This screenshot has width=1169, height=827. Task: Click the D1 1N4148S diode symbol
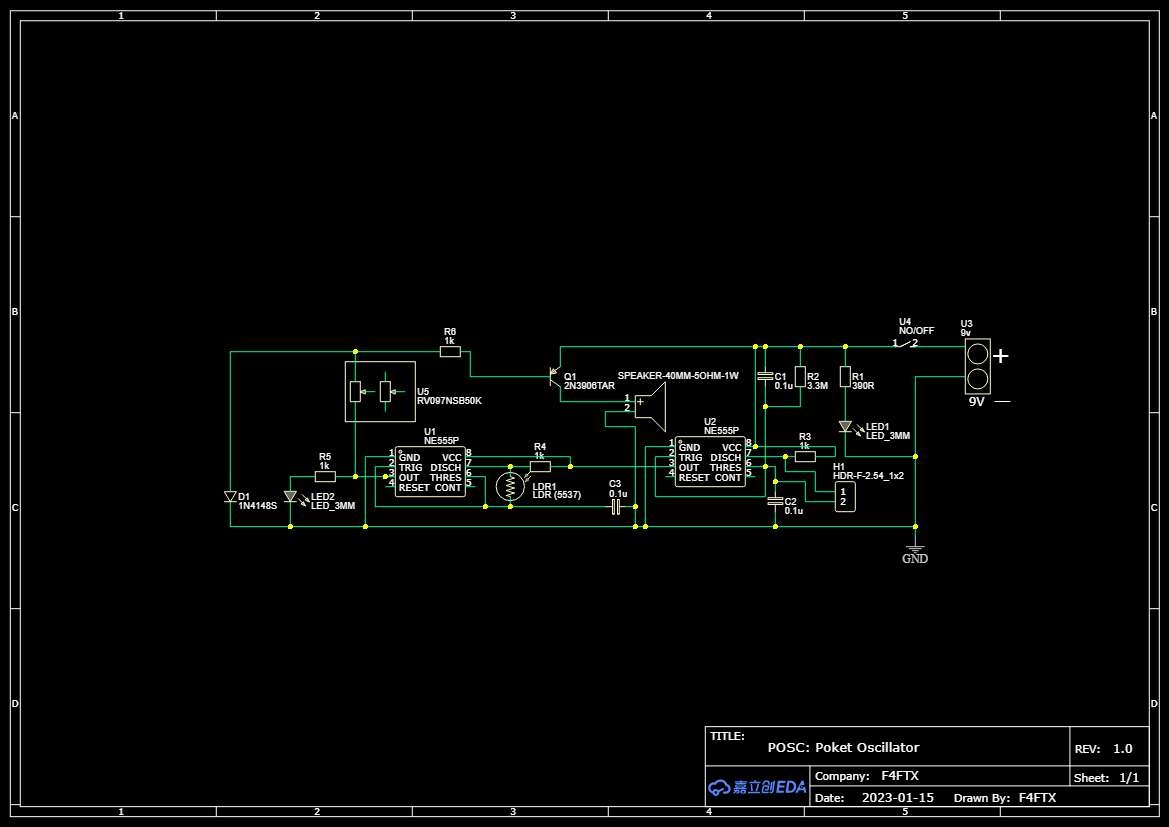pos(231,497)
